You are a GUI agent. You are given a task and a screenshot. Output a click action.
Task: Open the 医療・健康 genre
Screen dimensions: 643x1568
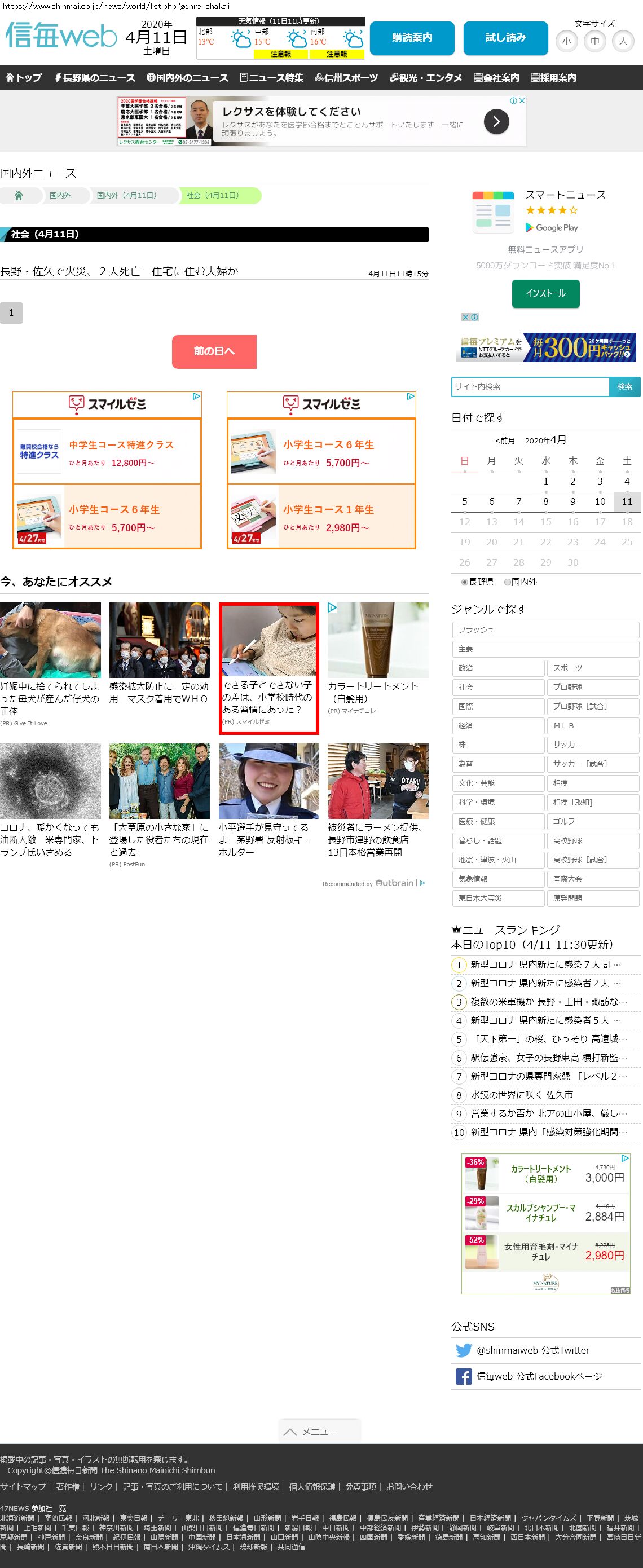point(498,821)
